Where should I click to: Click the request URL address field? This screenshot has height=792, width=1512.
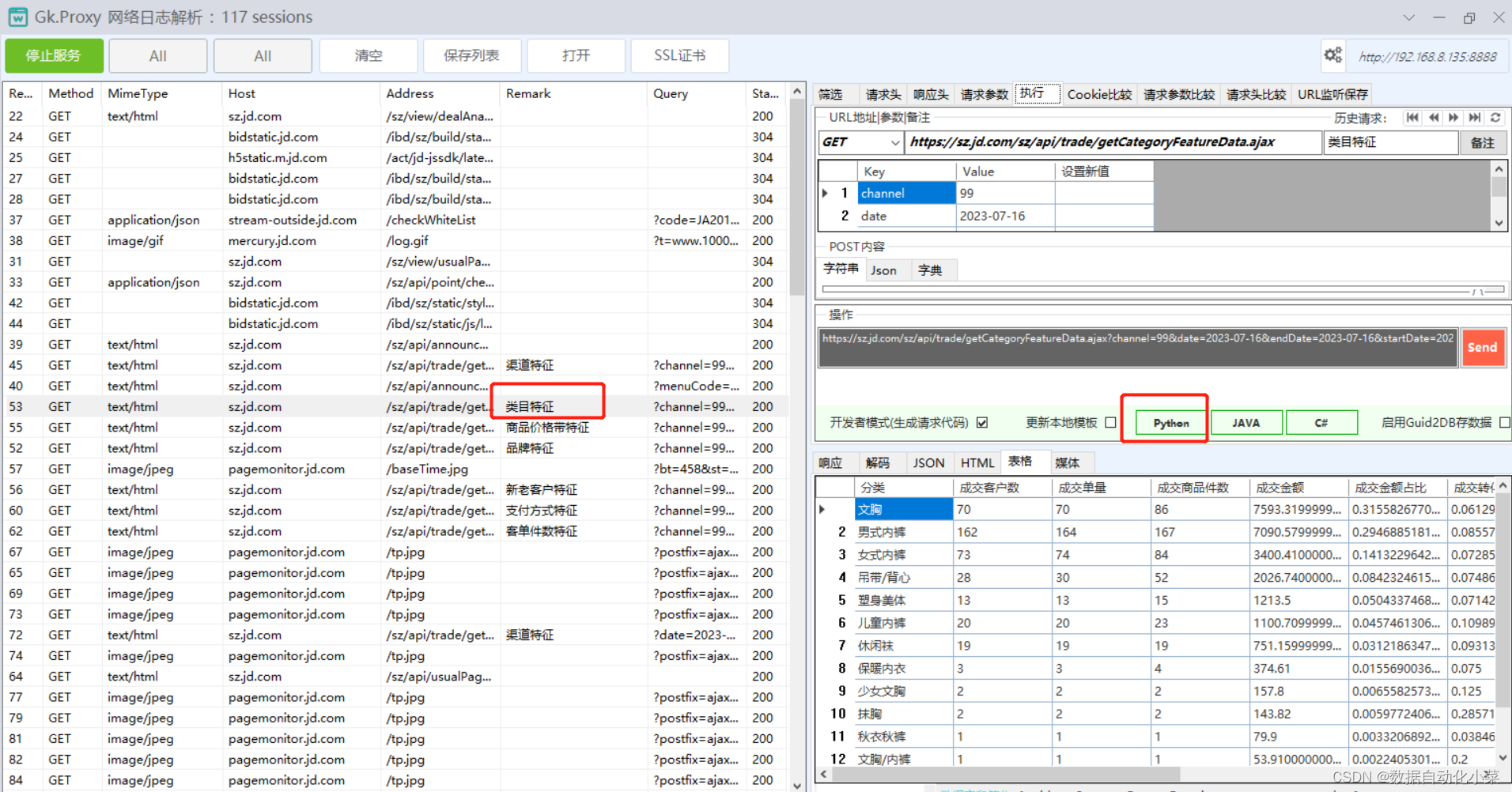1113,142
